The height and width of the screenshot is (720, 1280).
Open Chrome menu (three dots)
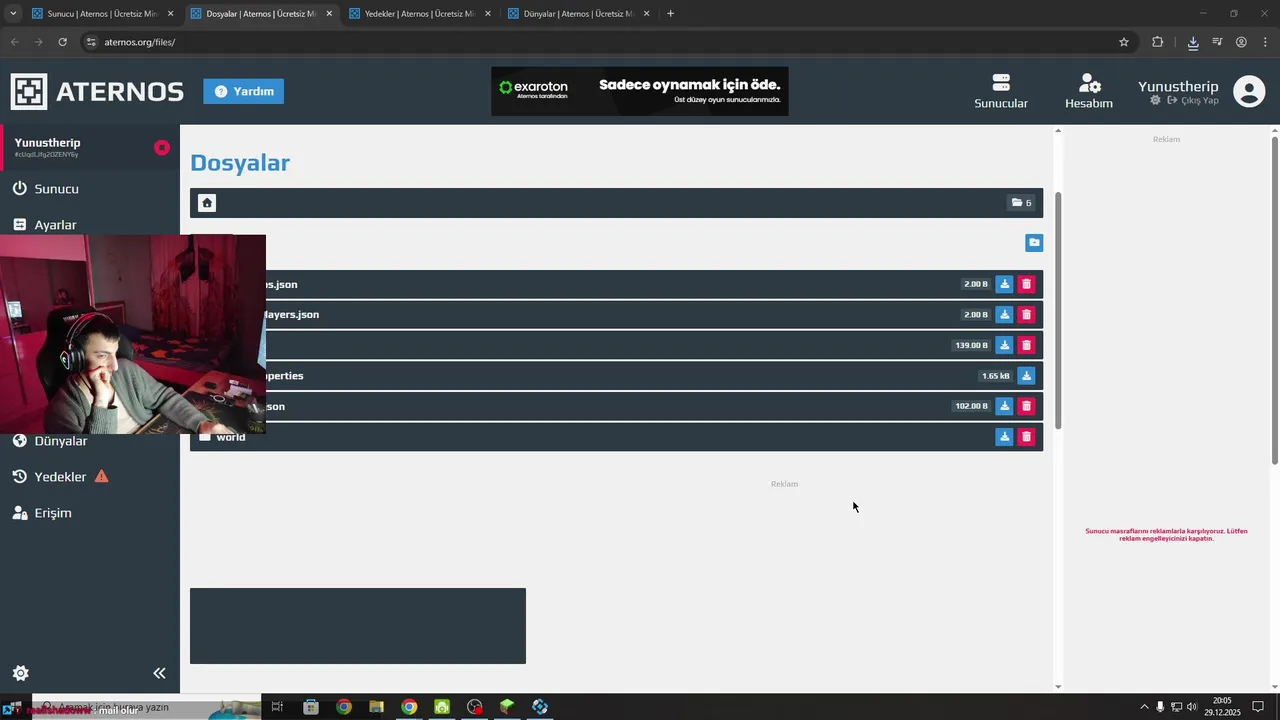[1266, 42]
